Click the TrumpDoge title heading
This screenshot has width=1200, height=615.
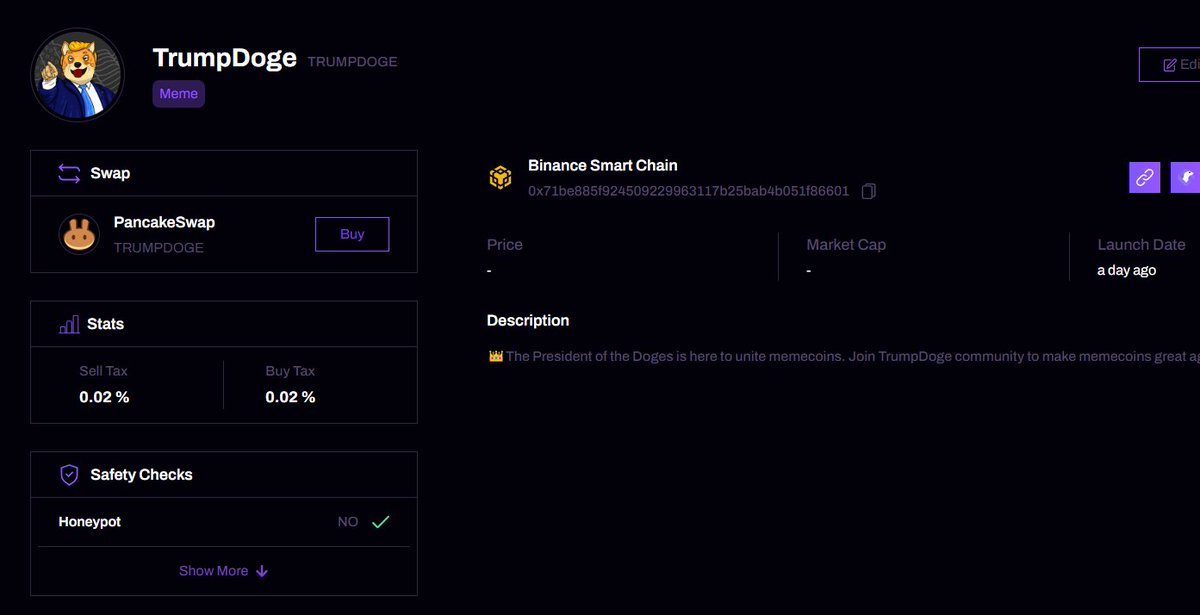pyautogui.click(x=225, y=58)
